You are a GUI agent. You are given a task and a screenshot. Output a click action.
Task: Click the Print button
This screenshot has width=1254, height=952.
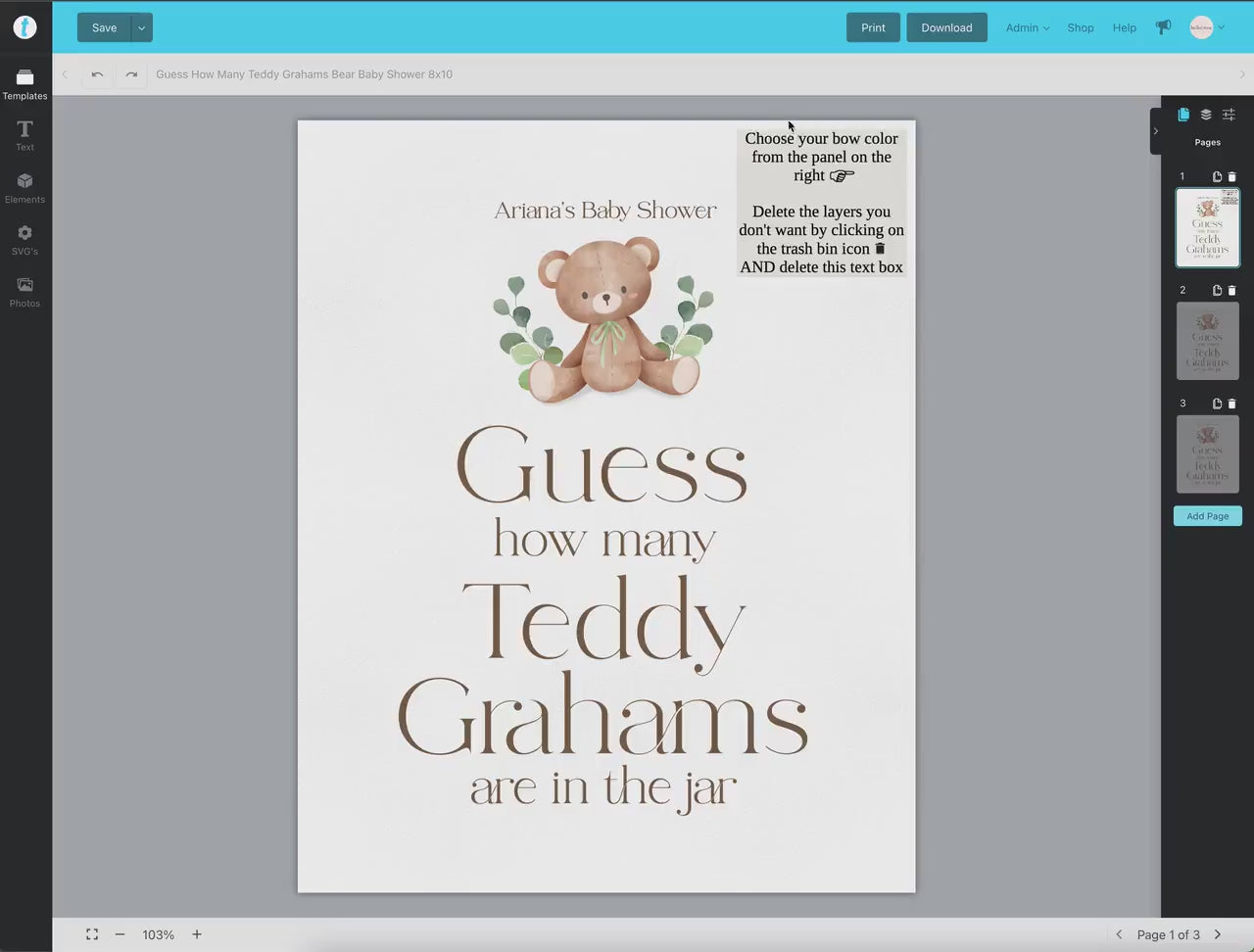tap(873, 27)
